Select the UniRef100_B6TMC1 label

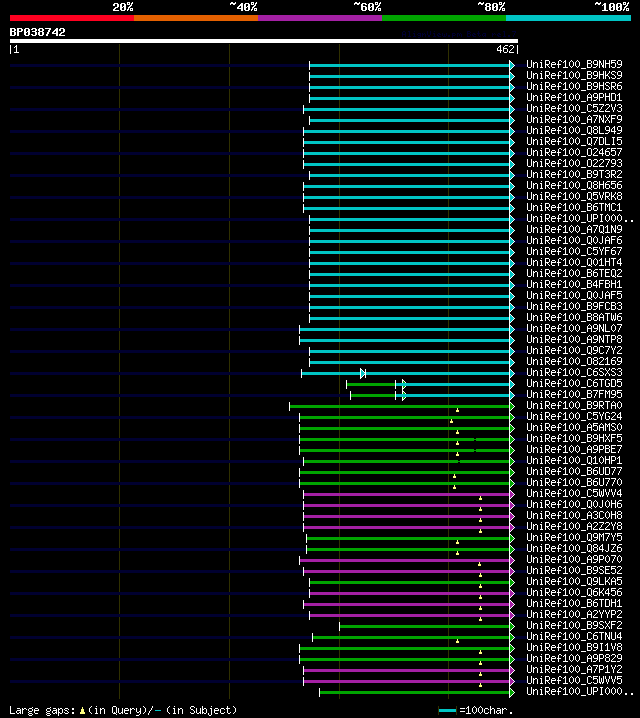pos(574,207)
